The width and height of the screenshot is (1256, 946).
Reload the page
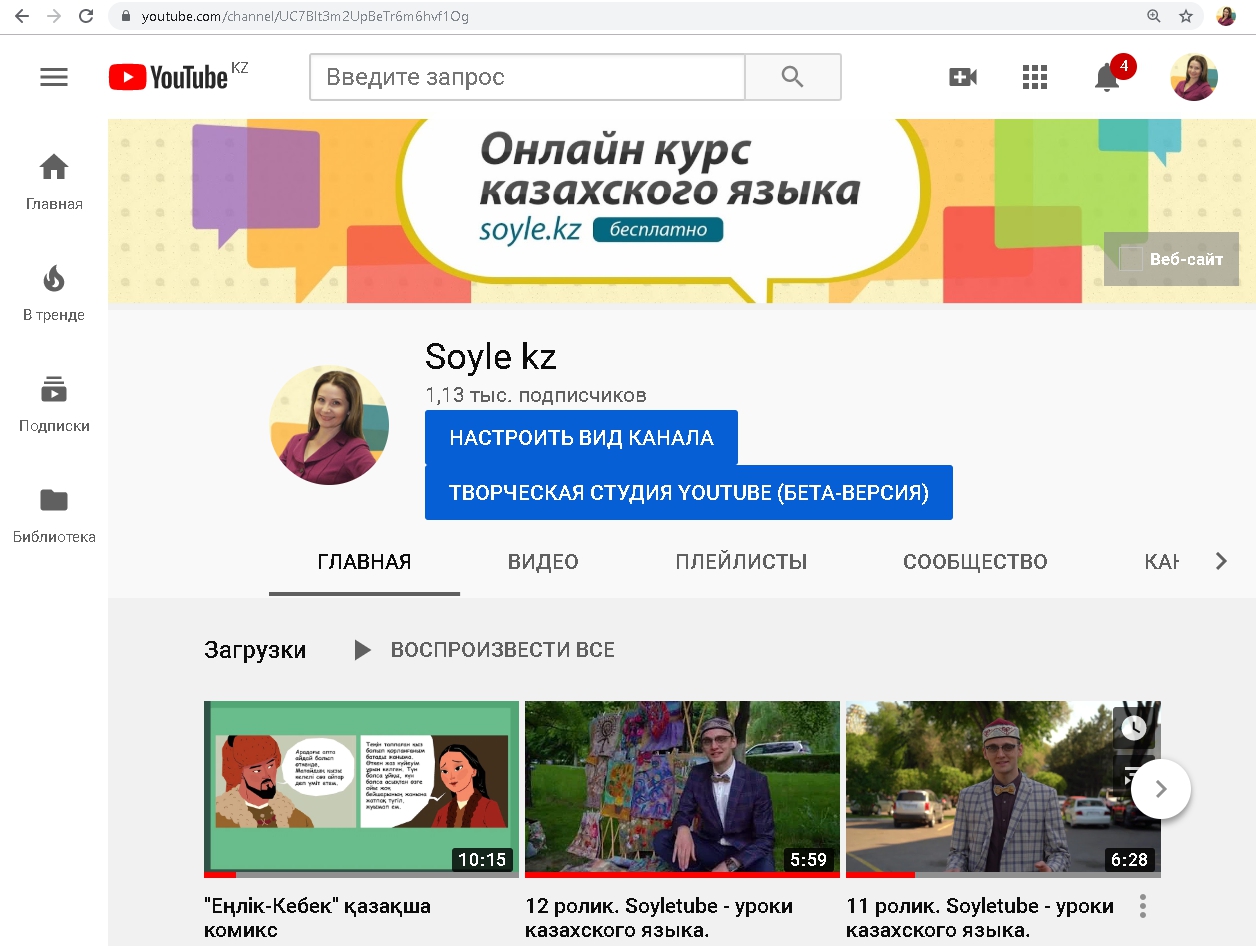point(86,16)
